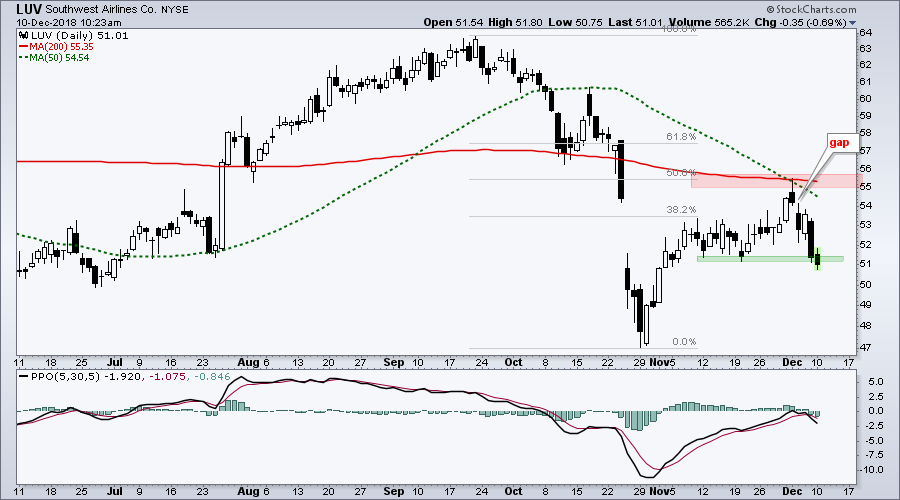Click the 47 label on price axis
The width and height of the screenshot is (900, 500).
pos(865,347)
